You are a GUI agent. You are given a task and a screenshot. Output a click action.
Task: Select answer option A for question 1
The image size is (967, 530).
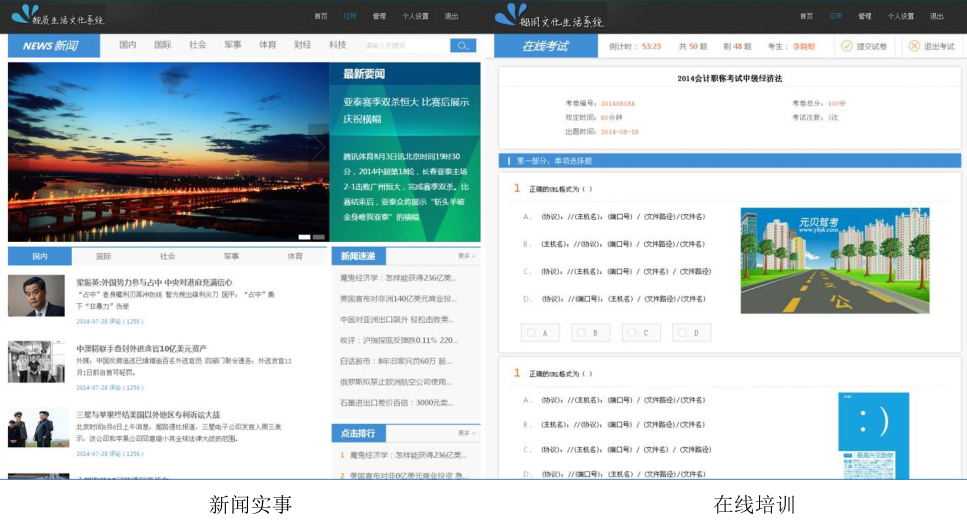point(530,333)
